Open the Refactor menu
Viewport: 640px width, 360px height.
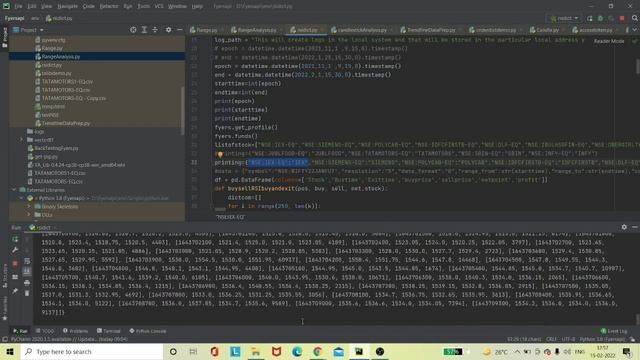pos(109,6)
